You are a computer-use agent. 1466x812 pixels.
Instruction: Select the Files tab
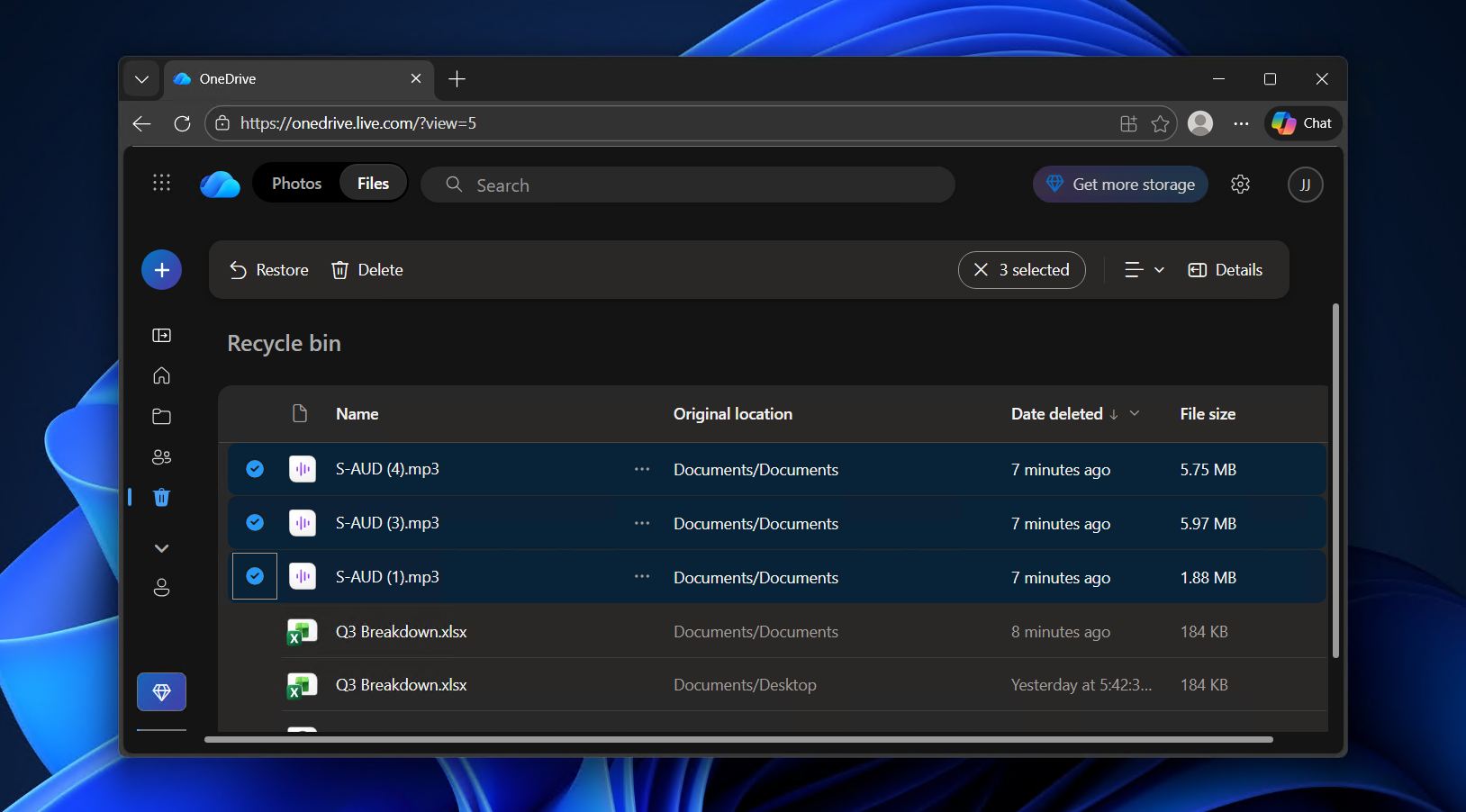(372, 183)
